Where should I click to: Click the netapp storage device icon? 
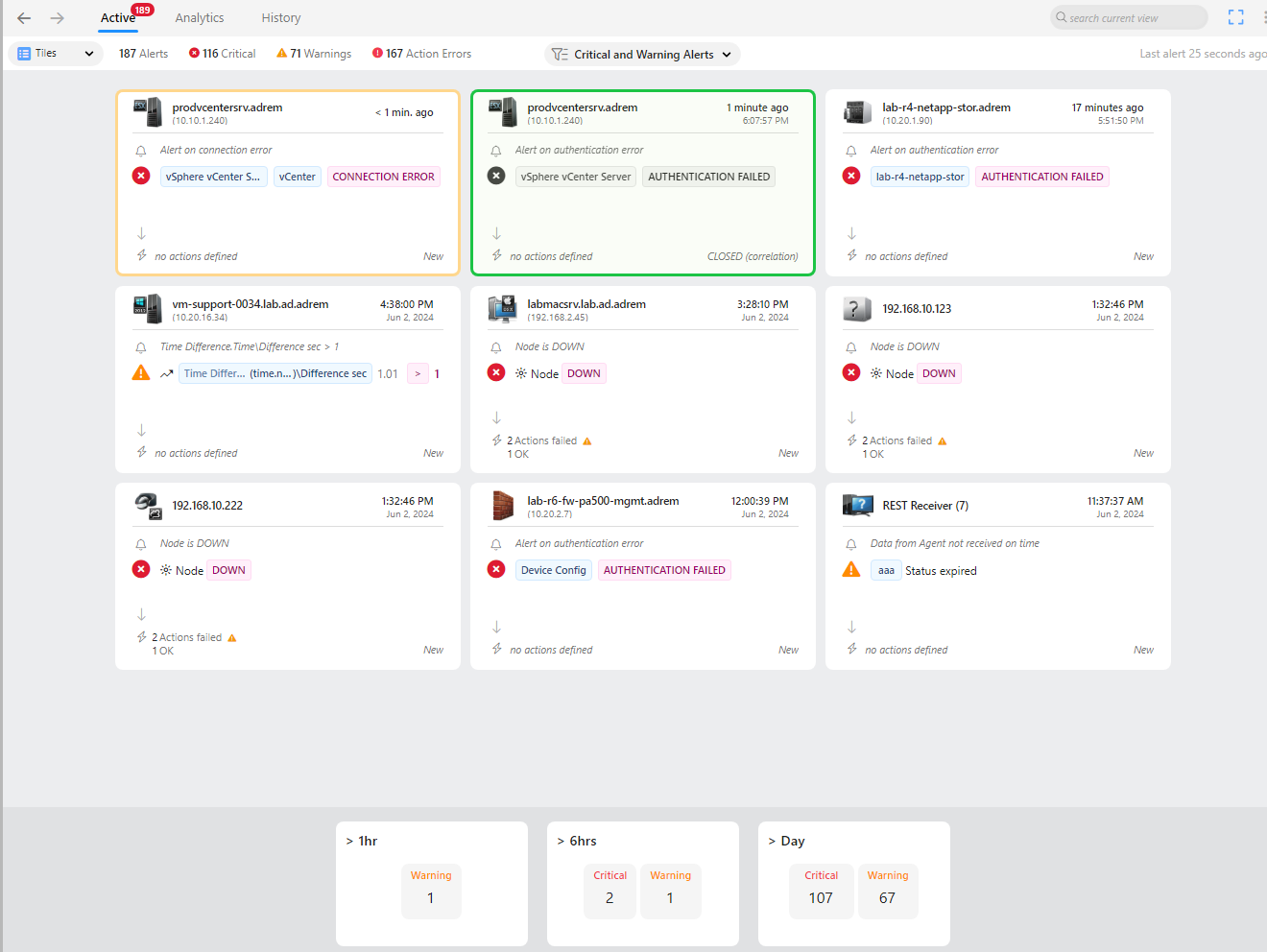click(x=857, y=112)
